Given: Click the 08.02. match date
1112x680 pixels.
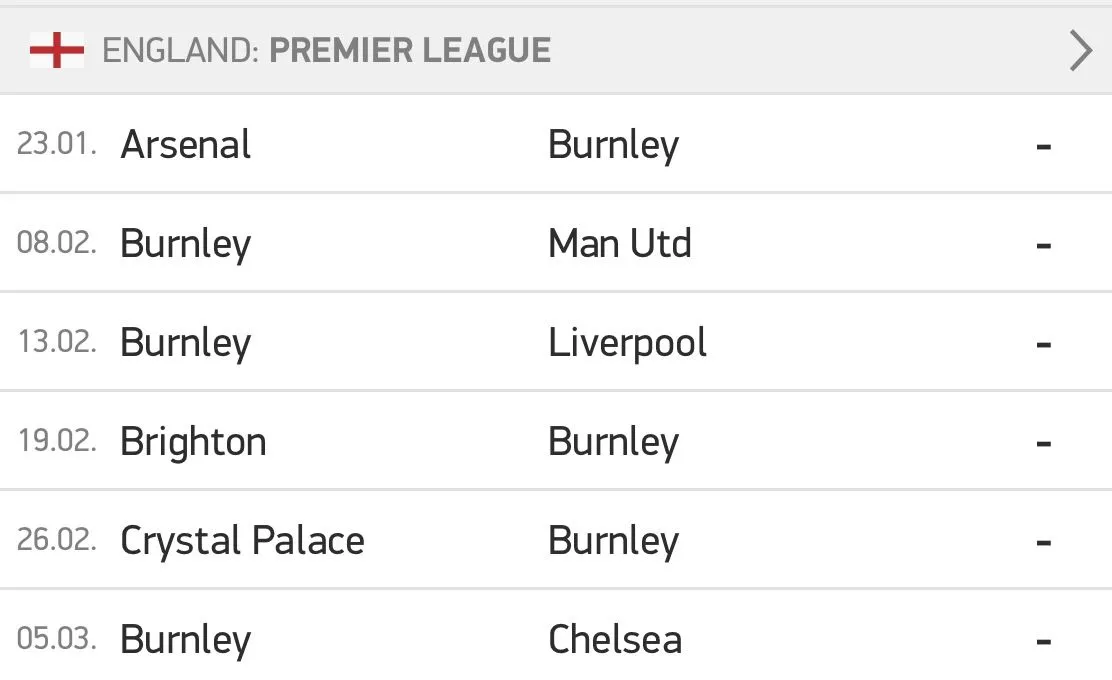Looking at the screenshot, I should [57, 243].
